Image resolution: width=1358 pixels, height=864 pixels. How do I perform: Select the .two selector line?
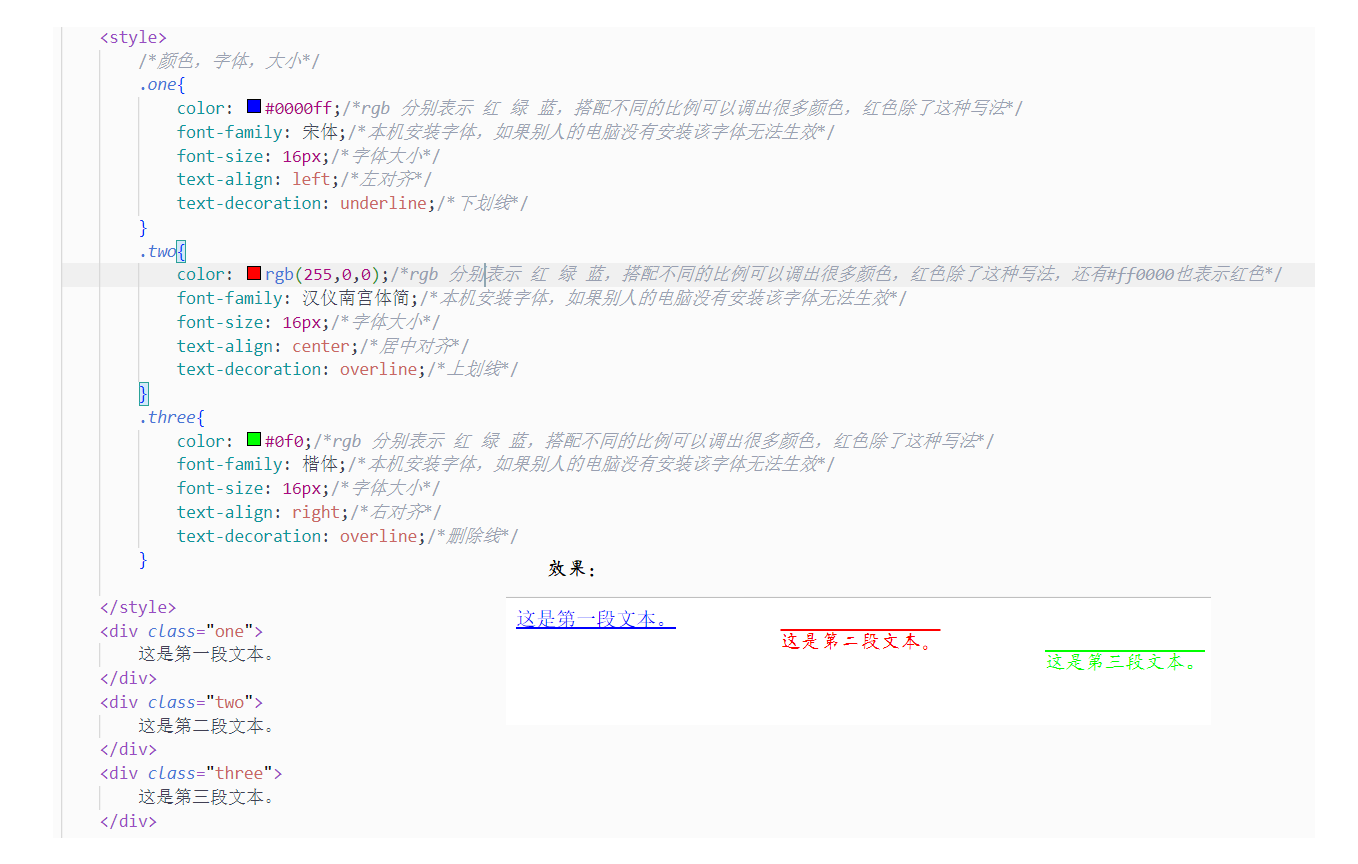coord(162,250)
